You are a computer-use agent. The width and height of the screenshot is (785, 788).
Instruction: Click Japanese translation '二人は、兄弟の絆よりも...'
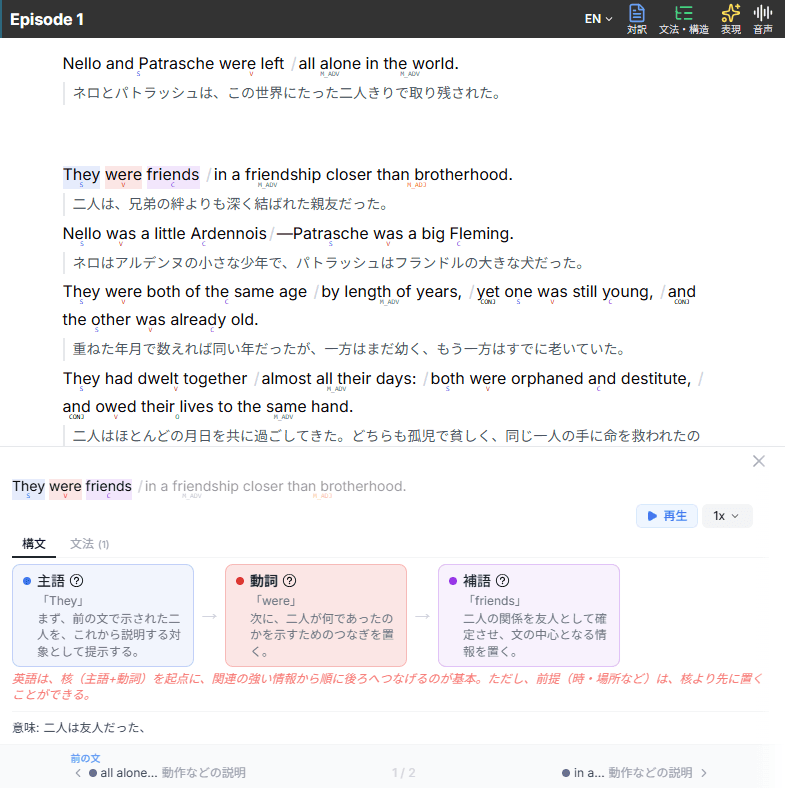(231, 204)
